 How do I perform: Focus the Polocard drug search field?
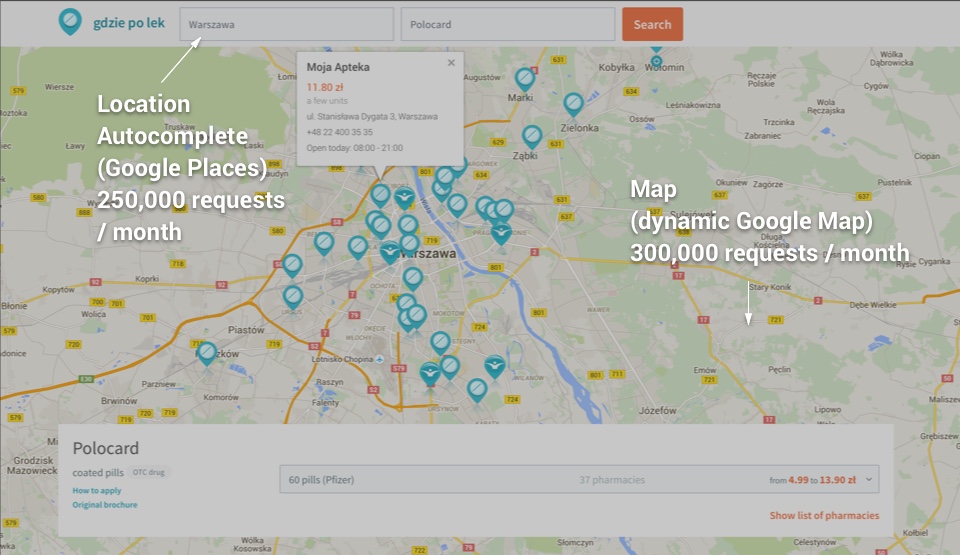pos(508,25)
